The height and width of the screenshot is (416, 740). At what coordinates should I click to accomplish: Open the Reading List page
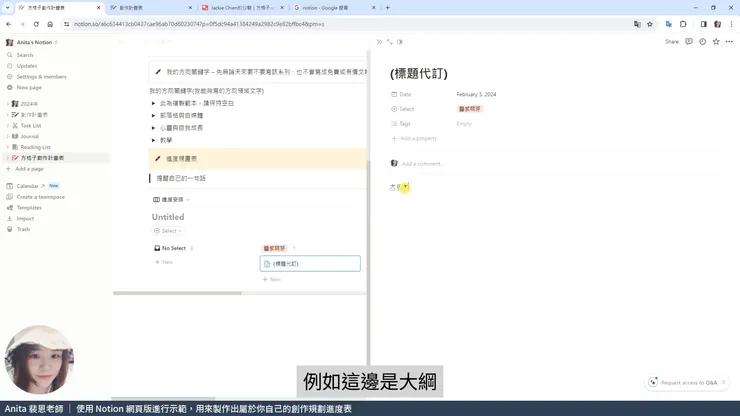(x=35, y=147)
